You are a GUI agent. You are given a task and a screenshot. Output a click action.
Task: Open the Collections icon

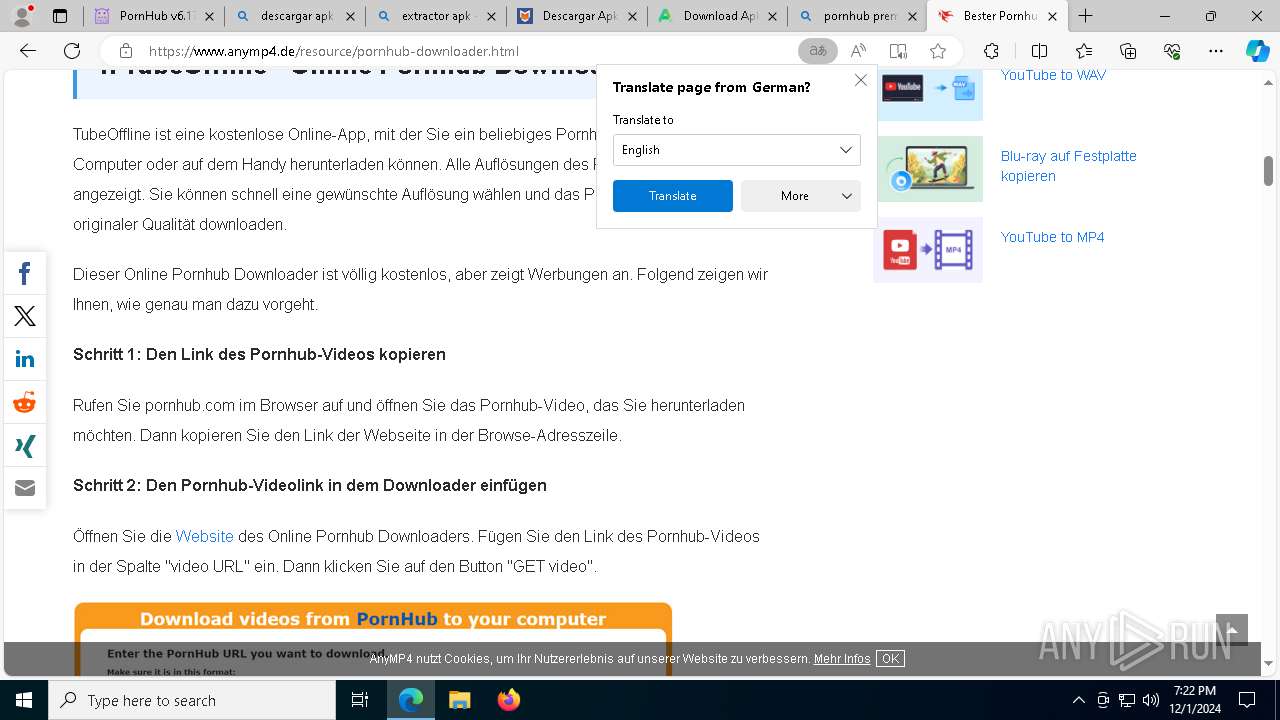tap(1128, 51)
